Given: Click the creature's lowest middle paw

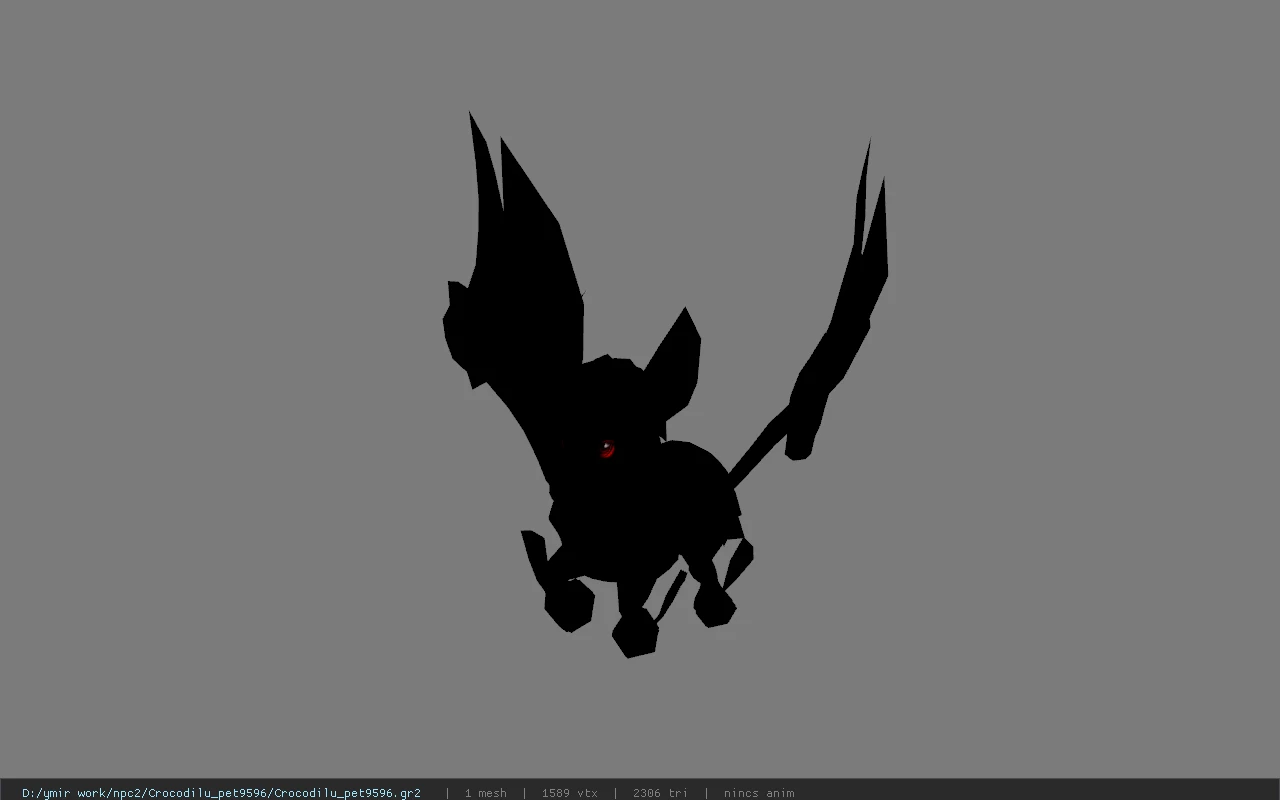Looking at the screenshot, I should coord(635,632).
